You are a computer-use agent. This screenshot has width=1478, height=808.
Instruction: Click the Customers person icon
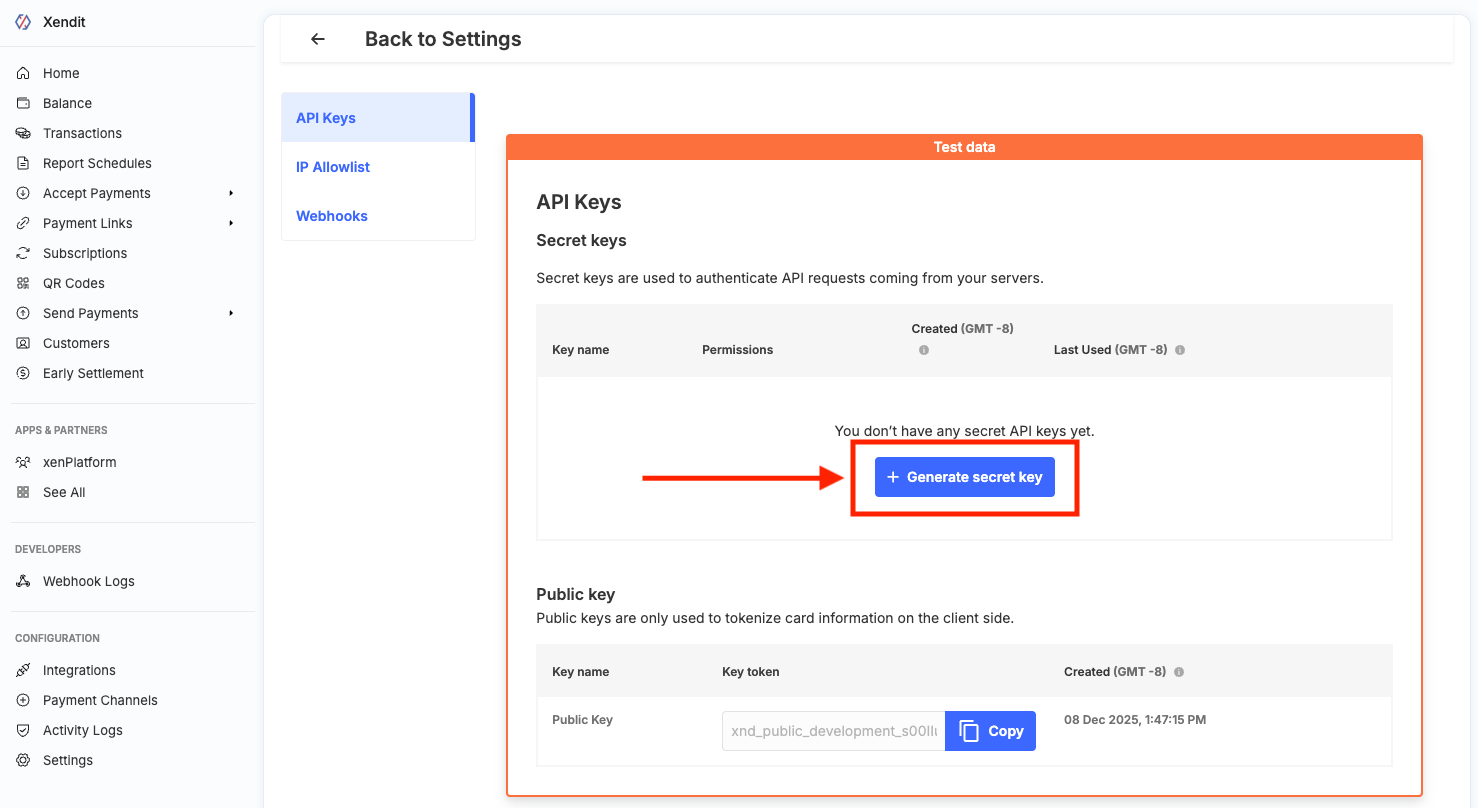[x=23, y=343]
